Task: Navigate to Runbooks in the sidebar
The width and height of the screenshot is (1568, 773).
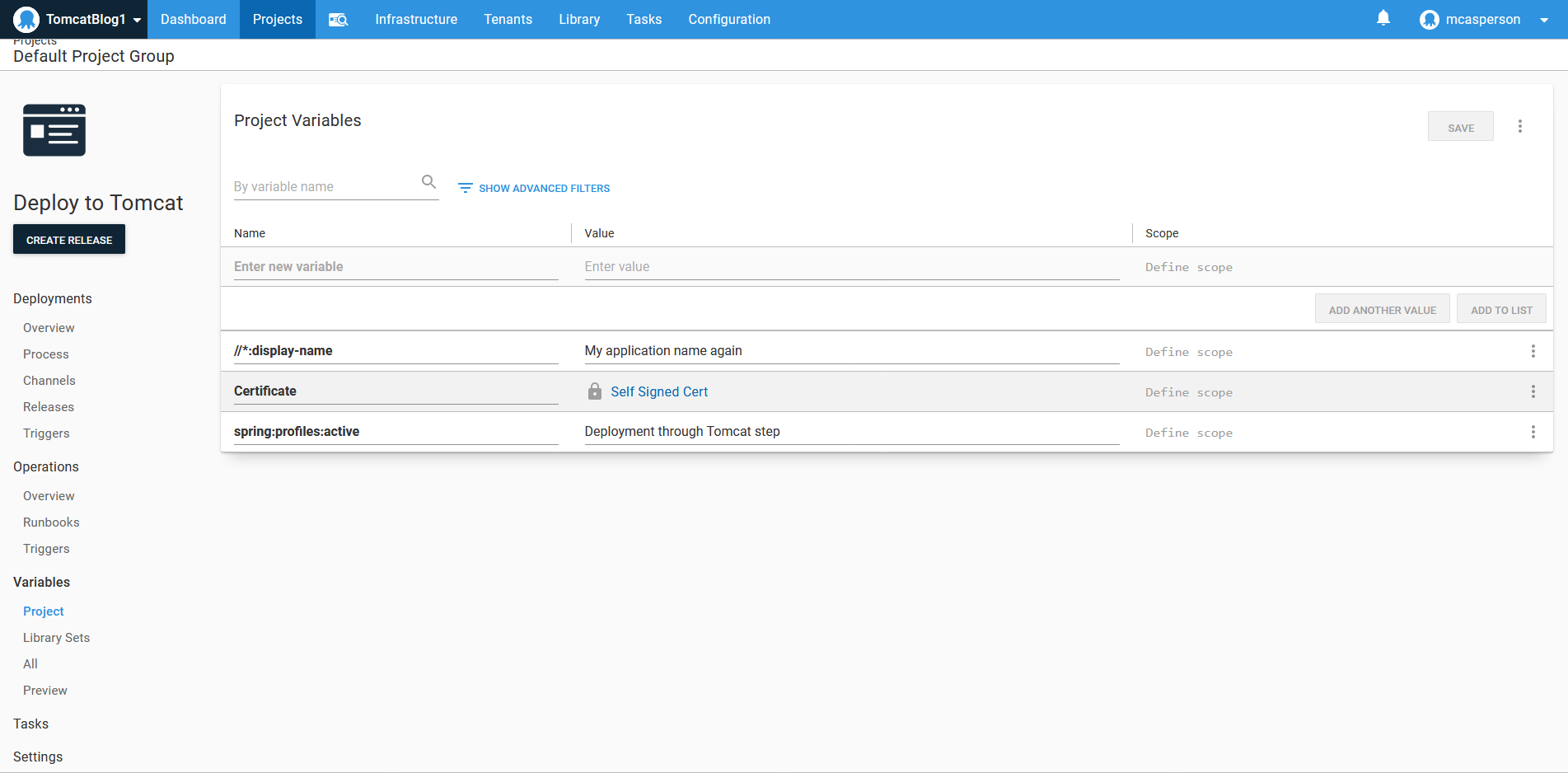Action: [51, 522]
